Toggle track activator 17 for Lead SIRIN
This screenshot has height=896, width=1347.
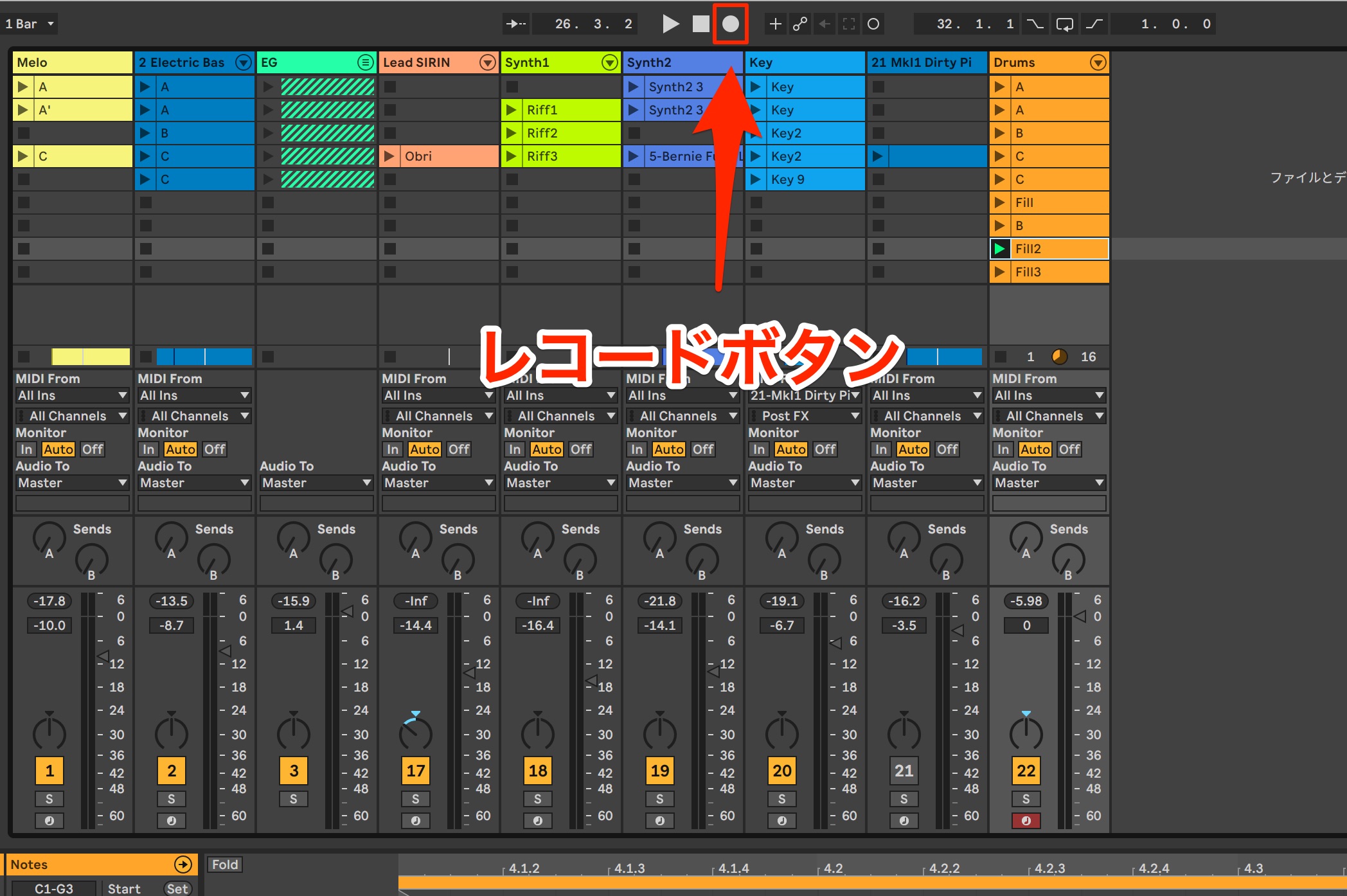pos(416,771)
